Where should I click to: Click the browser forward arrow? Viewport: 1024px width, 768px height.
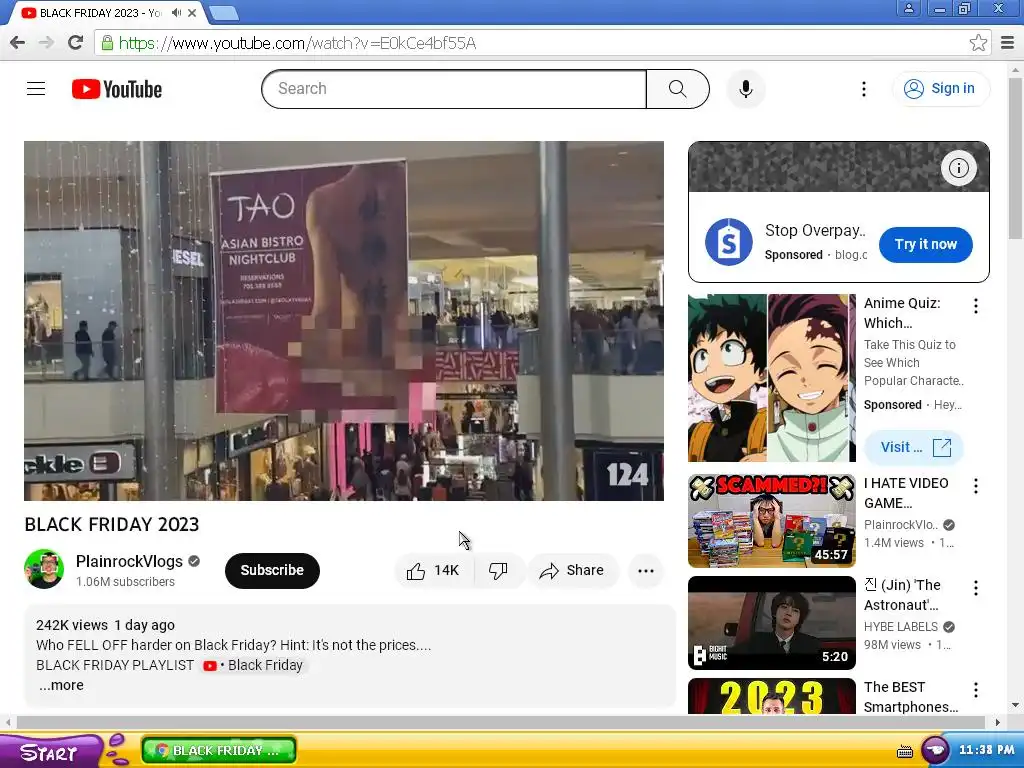[x=46, y=43]
